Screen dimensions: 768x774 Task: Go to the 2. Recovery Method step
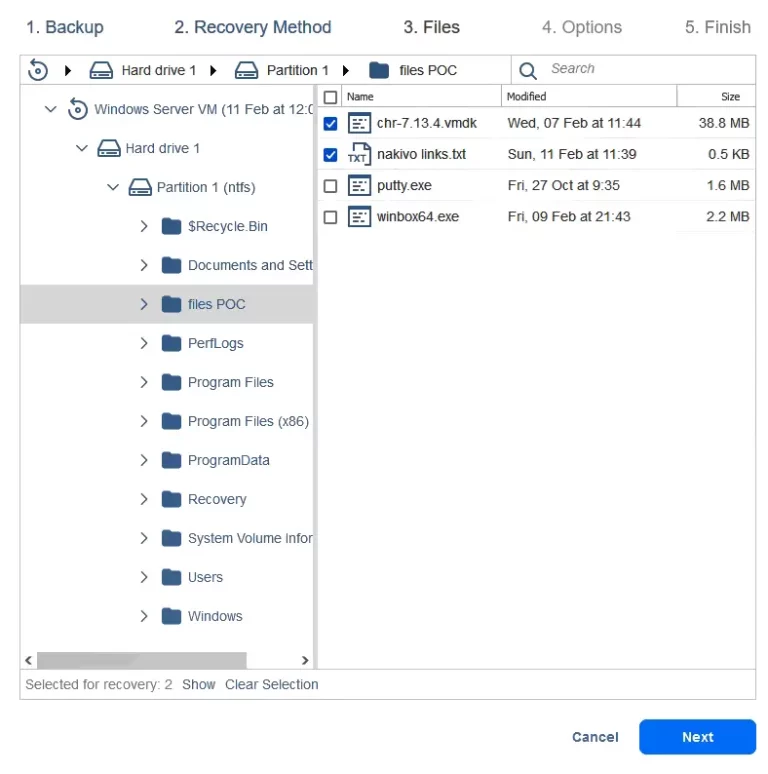(252, 27)
